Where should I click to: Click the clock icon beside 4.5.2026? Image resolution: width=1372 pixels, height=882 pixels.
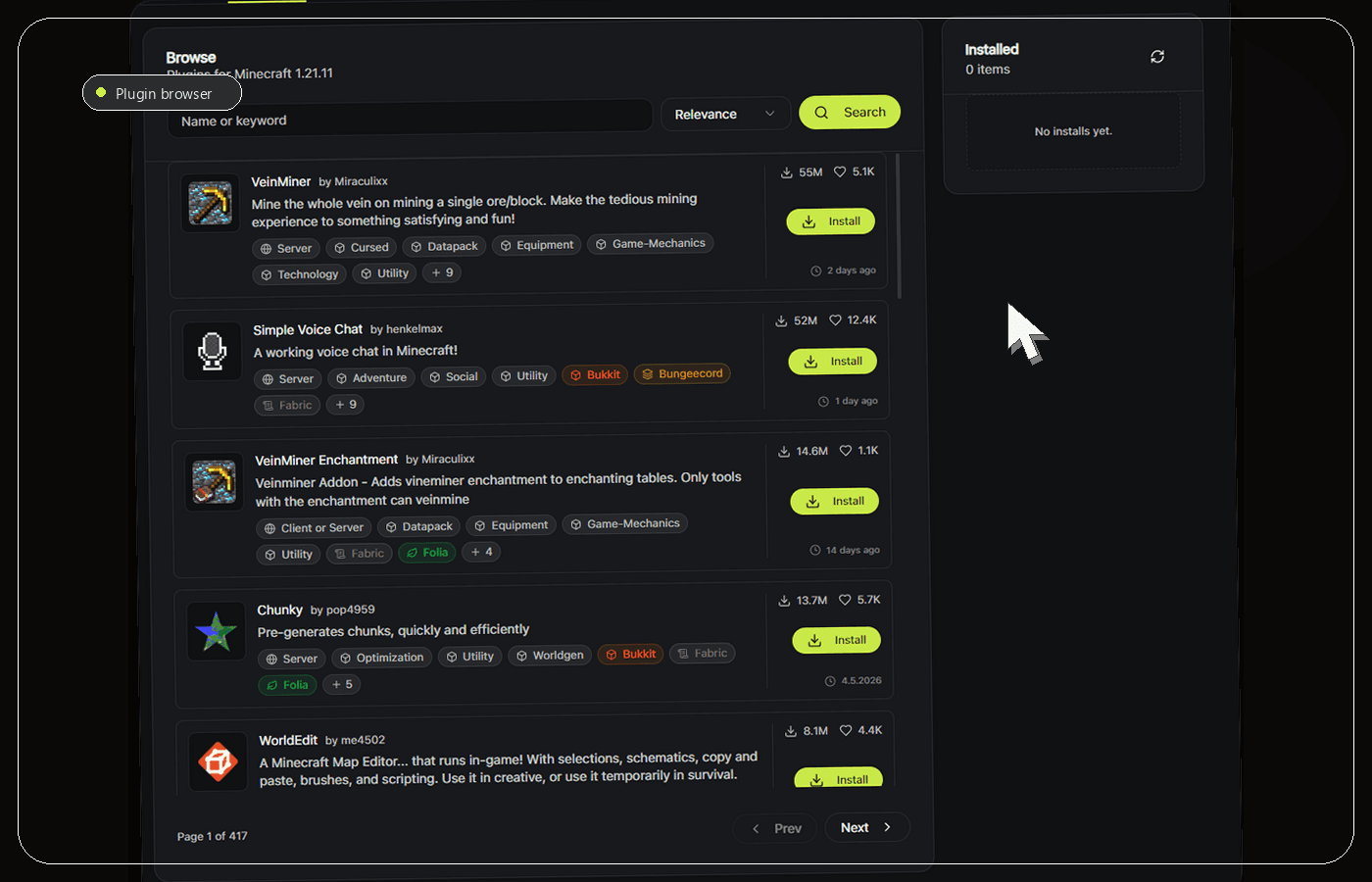(x=830, y=681)
